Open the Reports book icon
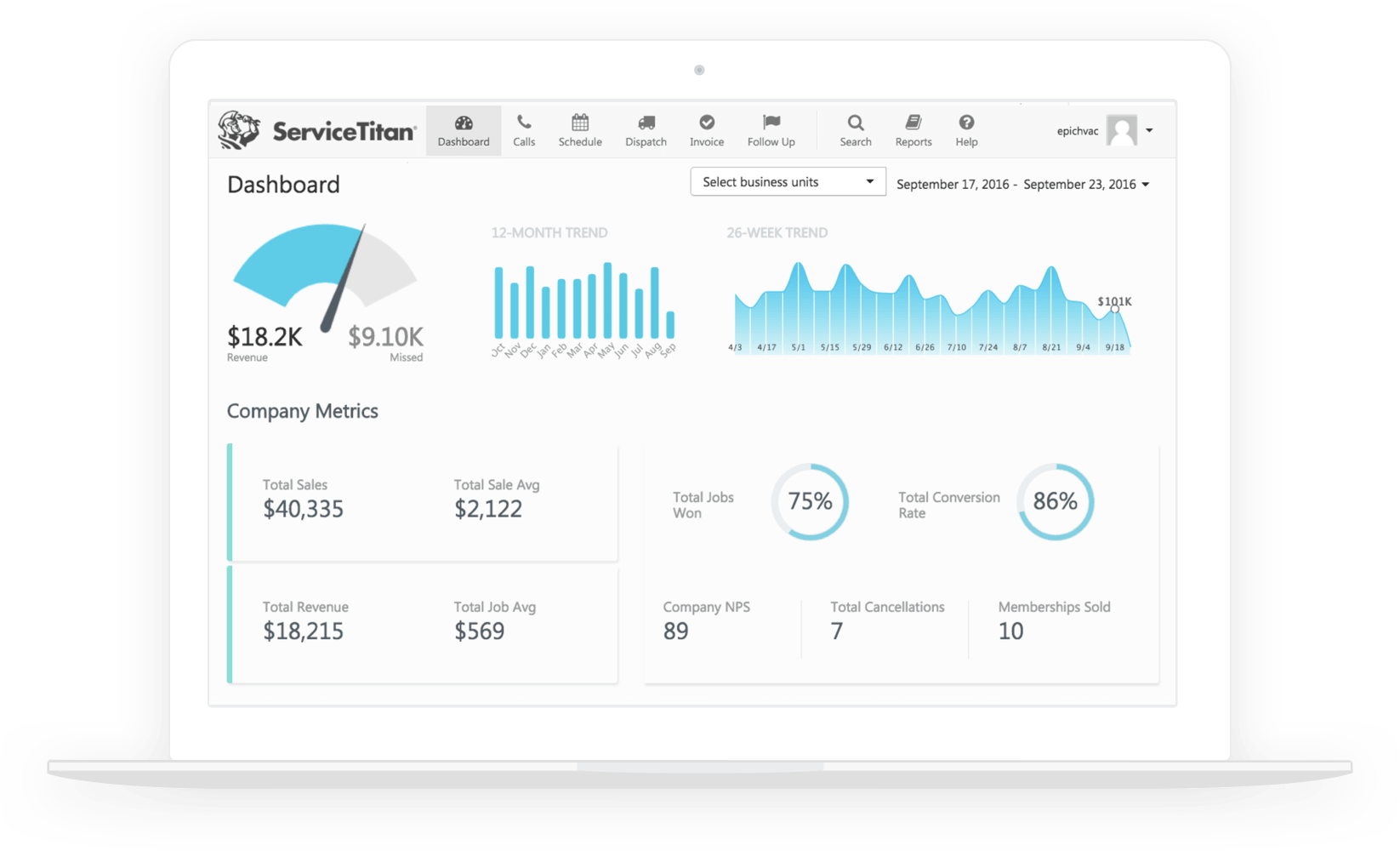This screenshot has height=851, width=1400. 913,123
